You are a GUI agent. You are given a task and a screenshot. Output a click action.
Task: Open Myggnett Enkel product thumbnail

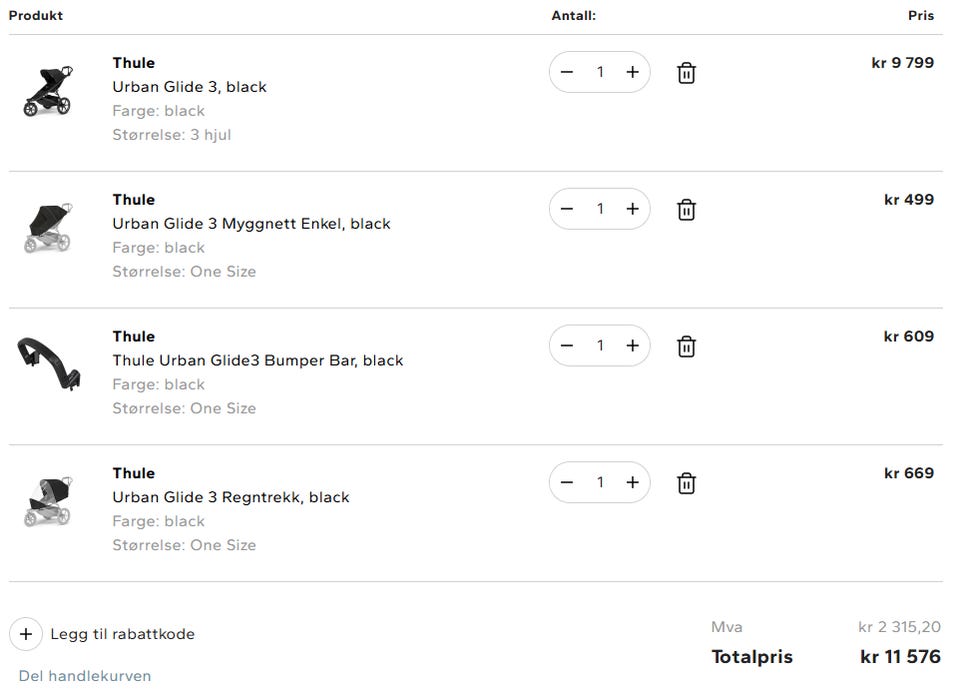coord(48,228)
